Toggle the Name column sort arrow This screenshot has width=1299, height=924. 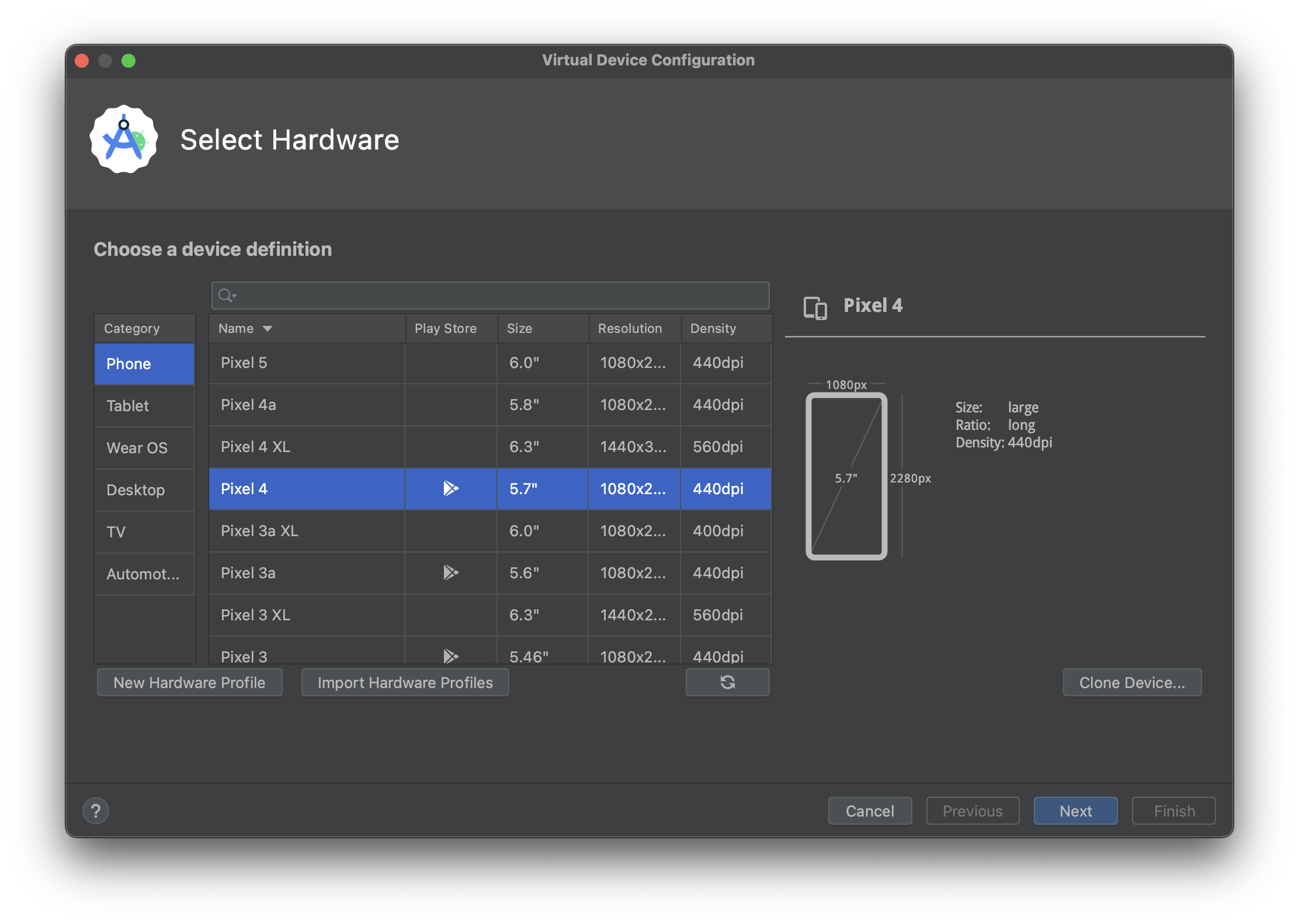[x=268, y=329]
